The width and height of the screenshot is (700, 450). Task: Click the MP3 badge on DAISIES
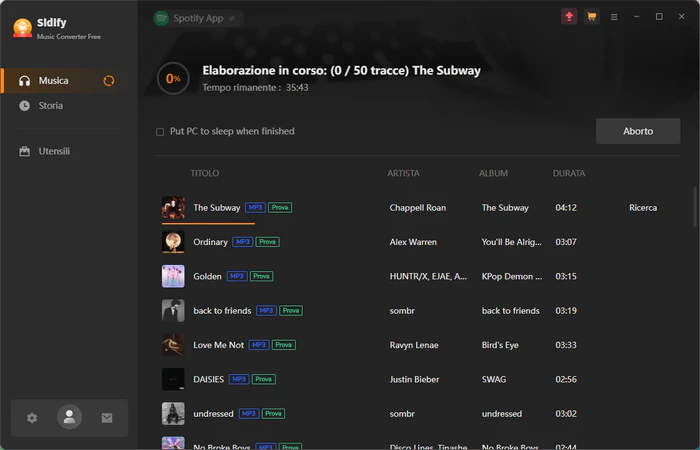click(x=239, y=379)
